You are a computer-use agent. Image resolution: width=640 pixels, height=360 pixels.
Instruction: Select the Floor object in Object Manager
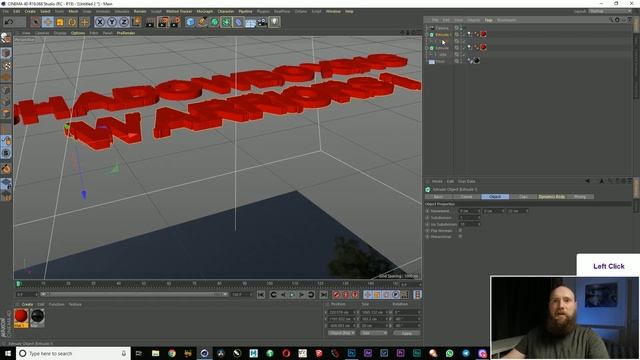[440, 61]
